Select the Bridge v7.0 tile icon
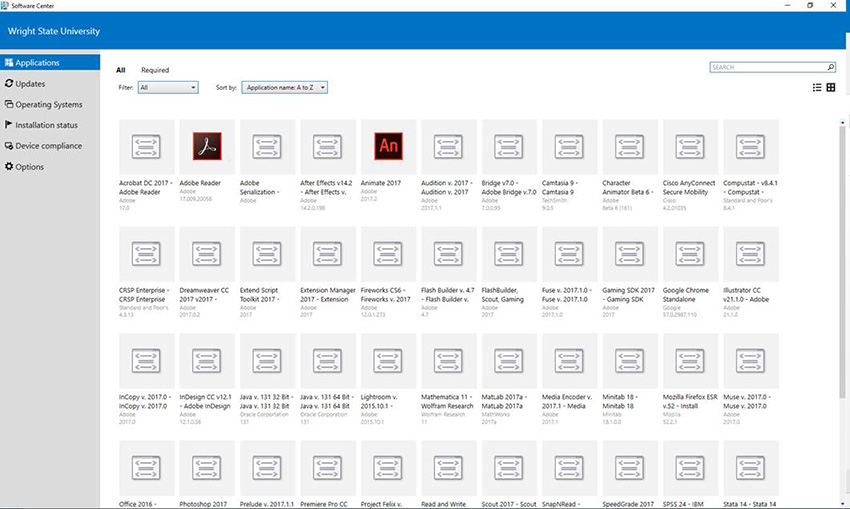Screen dimensions: 850x509 [508, 147]
